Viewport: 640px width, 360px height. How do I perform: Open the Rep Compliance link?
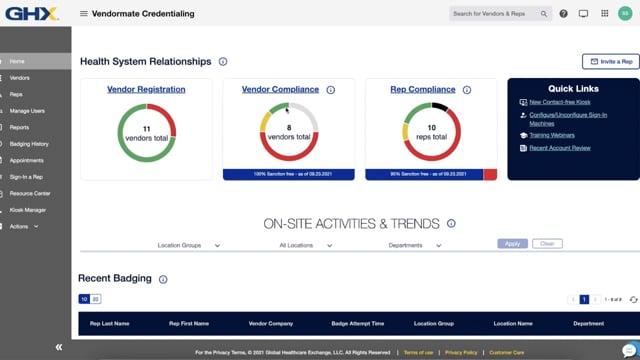click(423, 89)
